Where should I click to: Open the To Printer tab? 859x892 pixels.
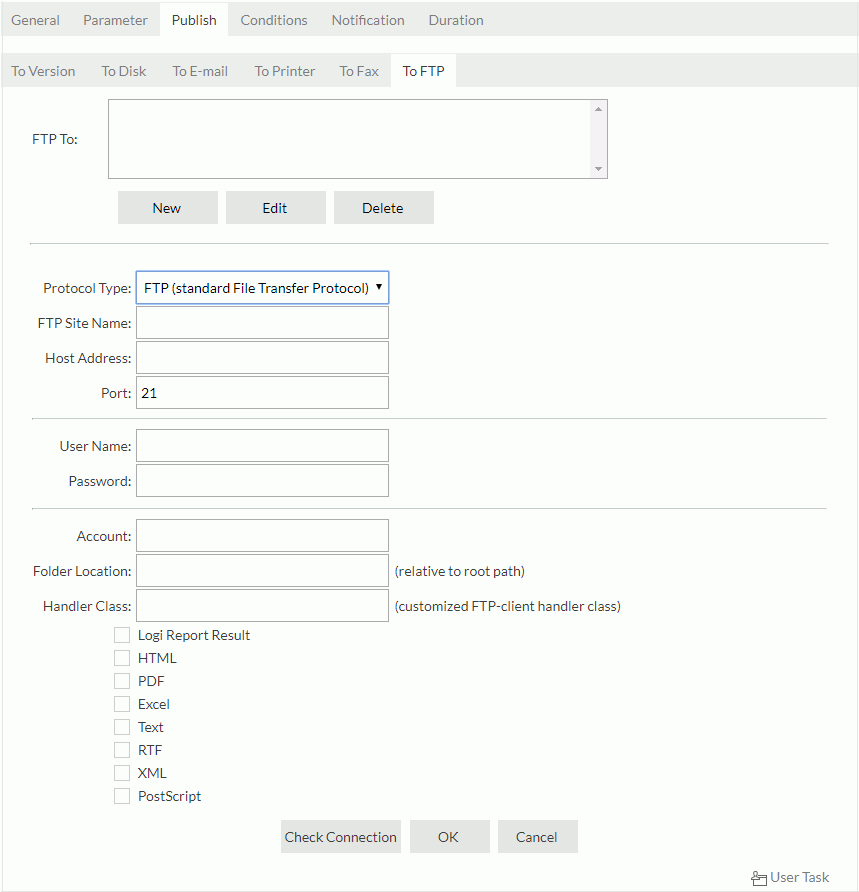284,70
